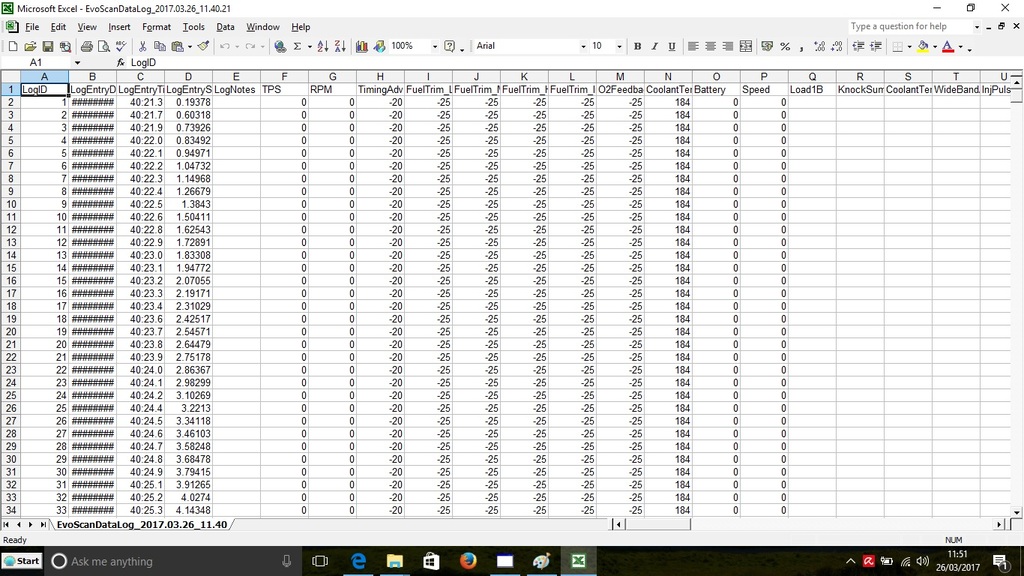Viewport: 1024px width, 576px height.
Task: Sort ascending A to Z
Action: click(323, 46)
